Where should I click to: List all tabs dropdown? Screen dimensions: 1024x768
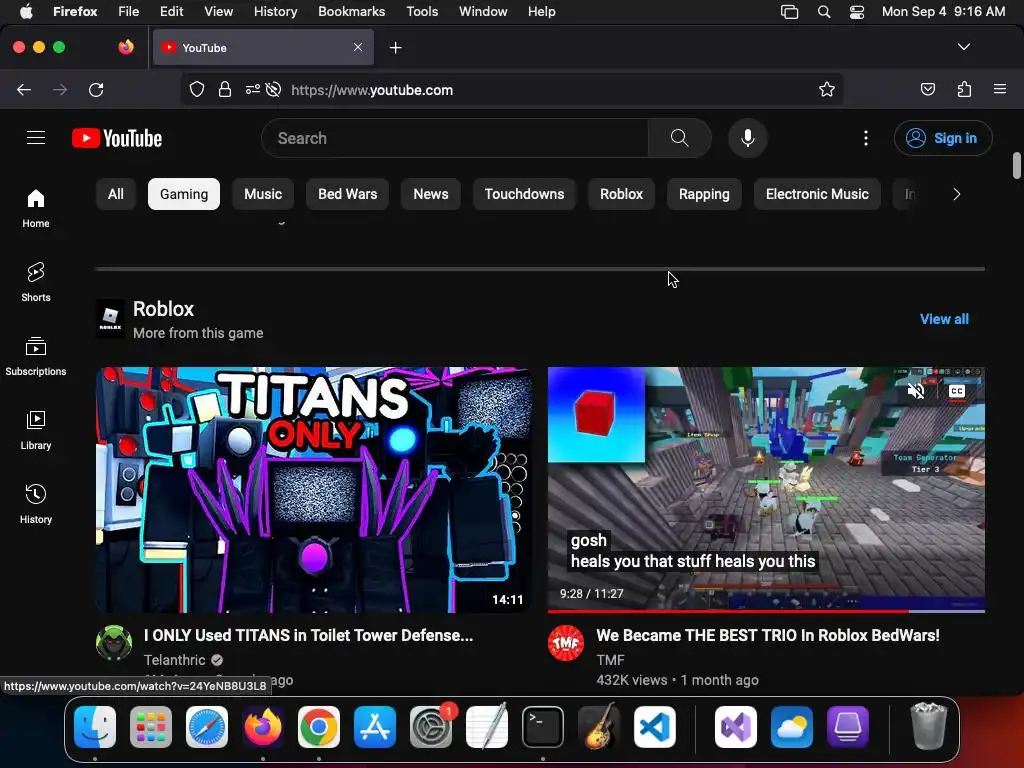(x=963, y=47)
